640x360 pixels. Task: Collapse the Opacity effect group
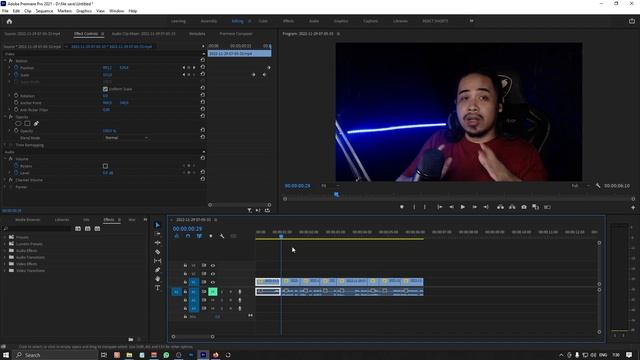(x=5, y=117)
